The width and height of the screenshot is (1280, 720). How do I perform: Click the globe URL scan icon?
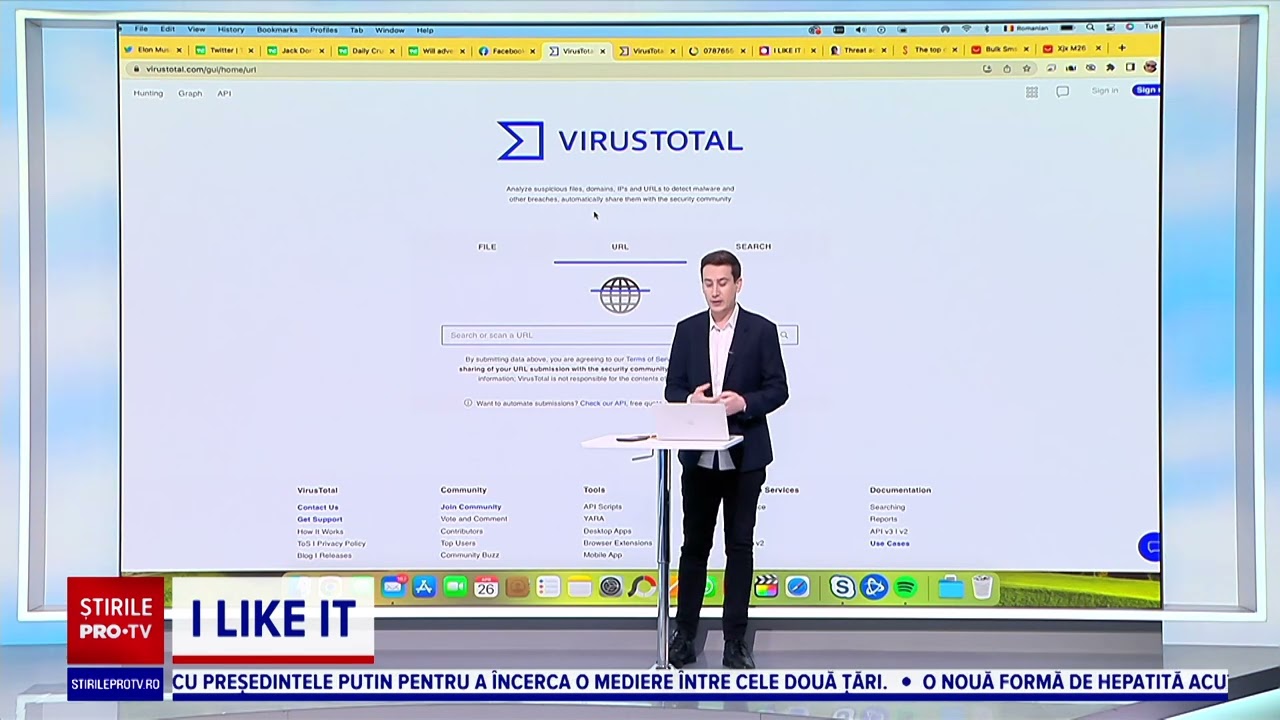pyautogui.click(x=620, y=295)
